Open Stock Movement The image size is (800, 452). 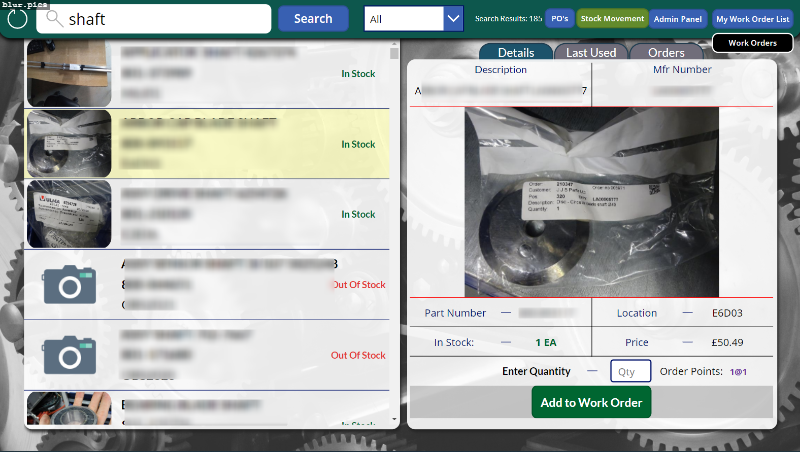tap(612, 19)
